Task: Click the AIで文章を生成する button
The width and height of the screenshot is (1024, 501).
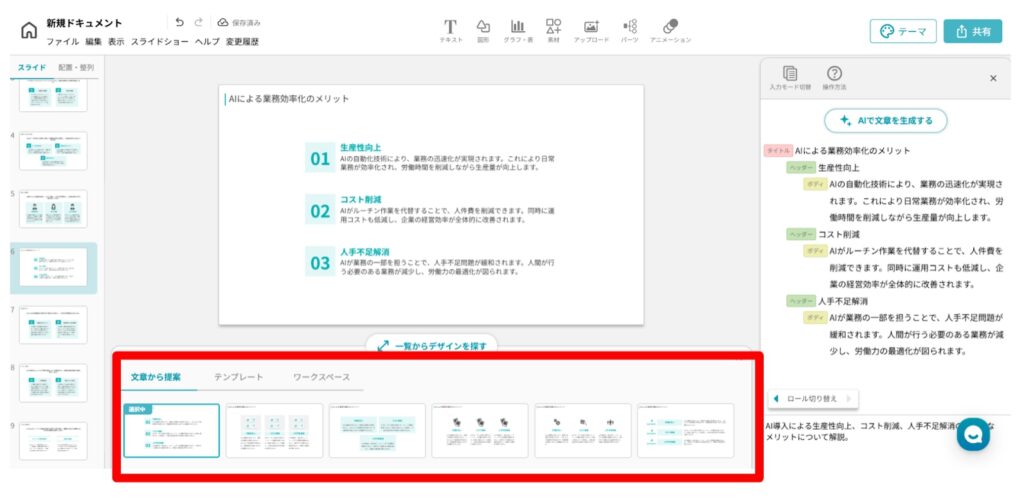Action: (x=885, y=120)
